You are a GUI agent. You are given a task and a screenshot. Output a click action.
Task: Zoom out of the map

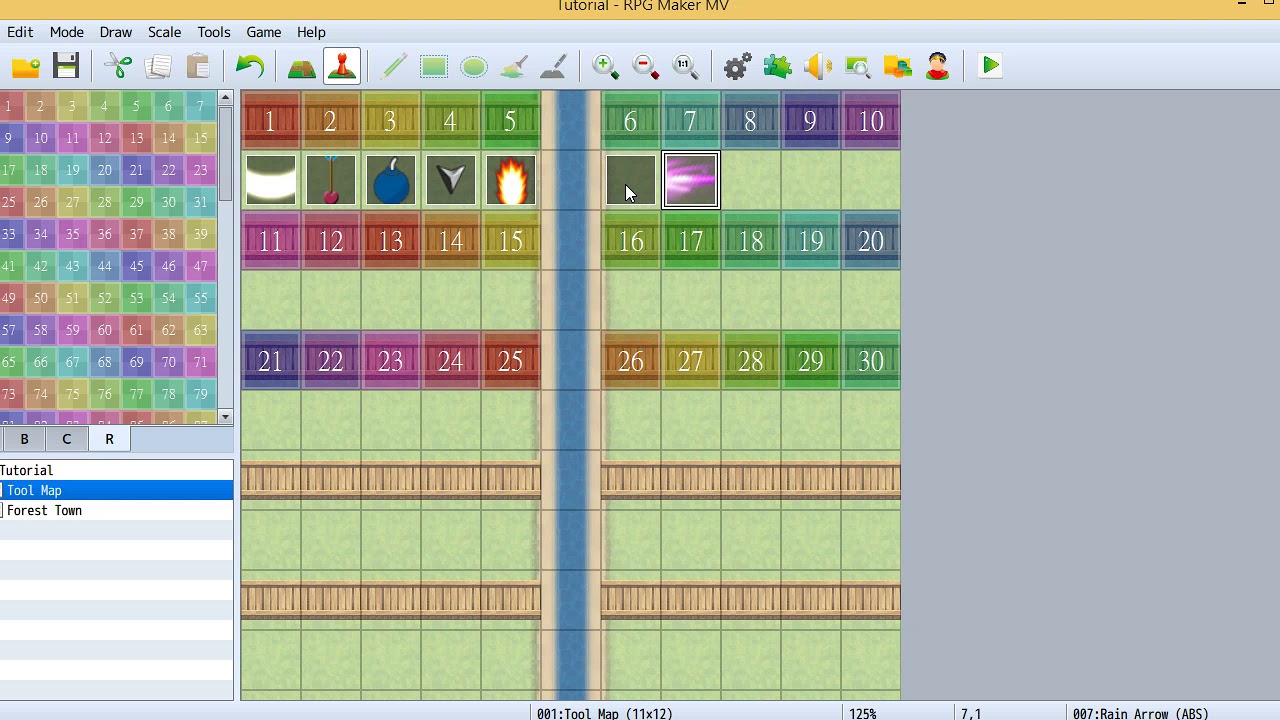[x=645, y=67]
